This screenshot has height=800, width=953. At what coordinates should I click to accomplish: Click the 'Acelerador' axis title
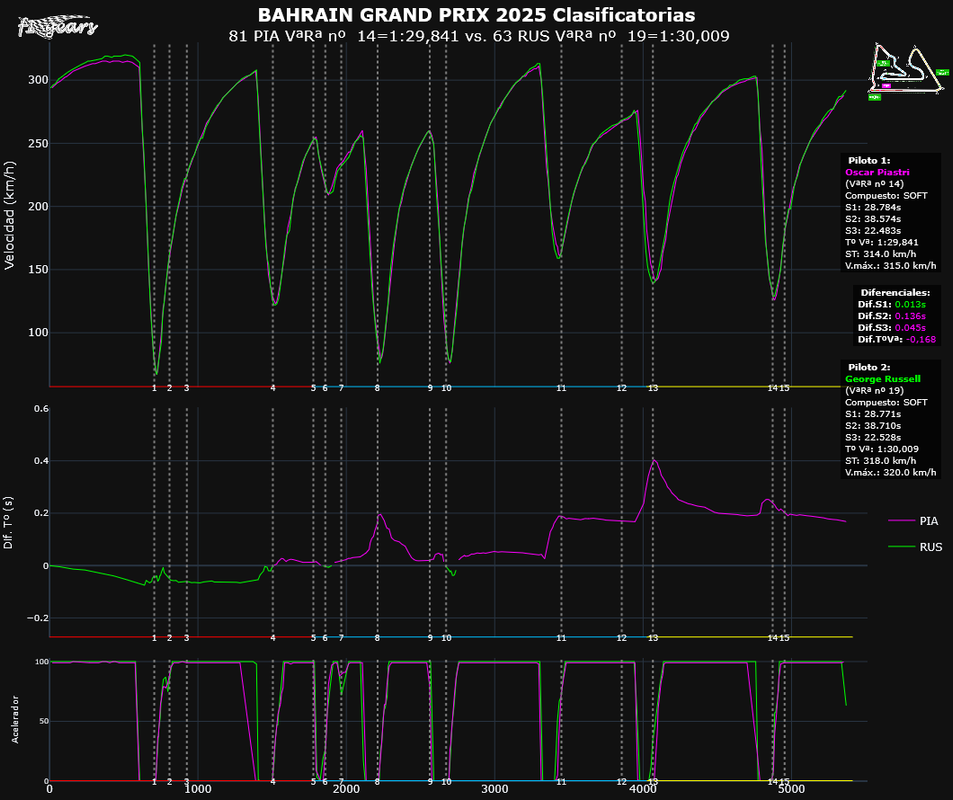point(15,720)
